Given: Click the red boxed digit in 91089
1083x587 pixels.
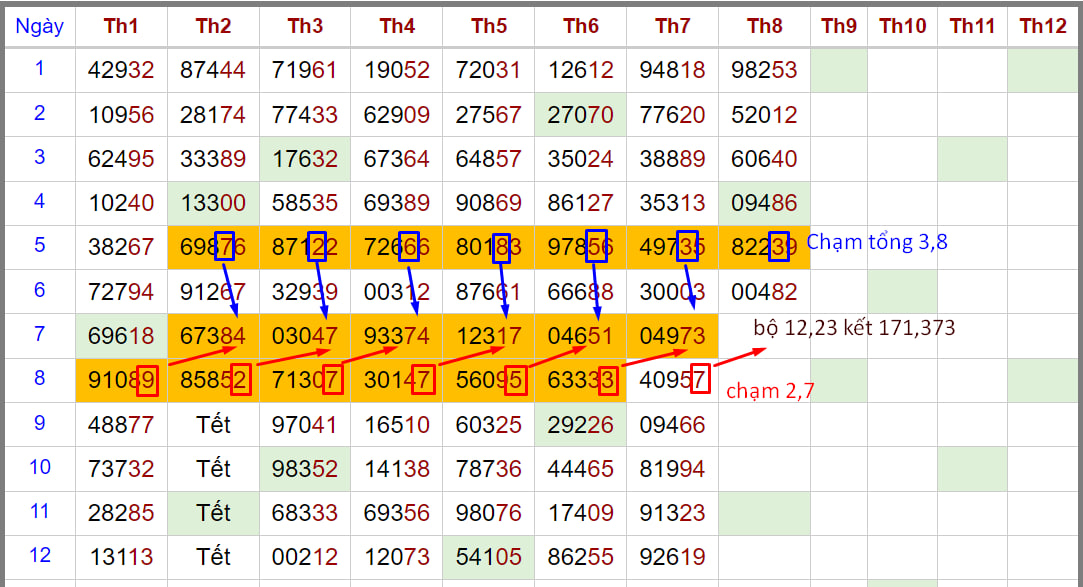Looking at the screenshot, I should 147,380.
